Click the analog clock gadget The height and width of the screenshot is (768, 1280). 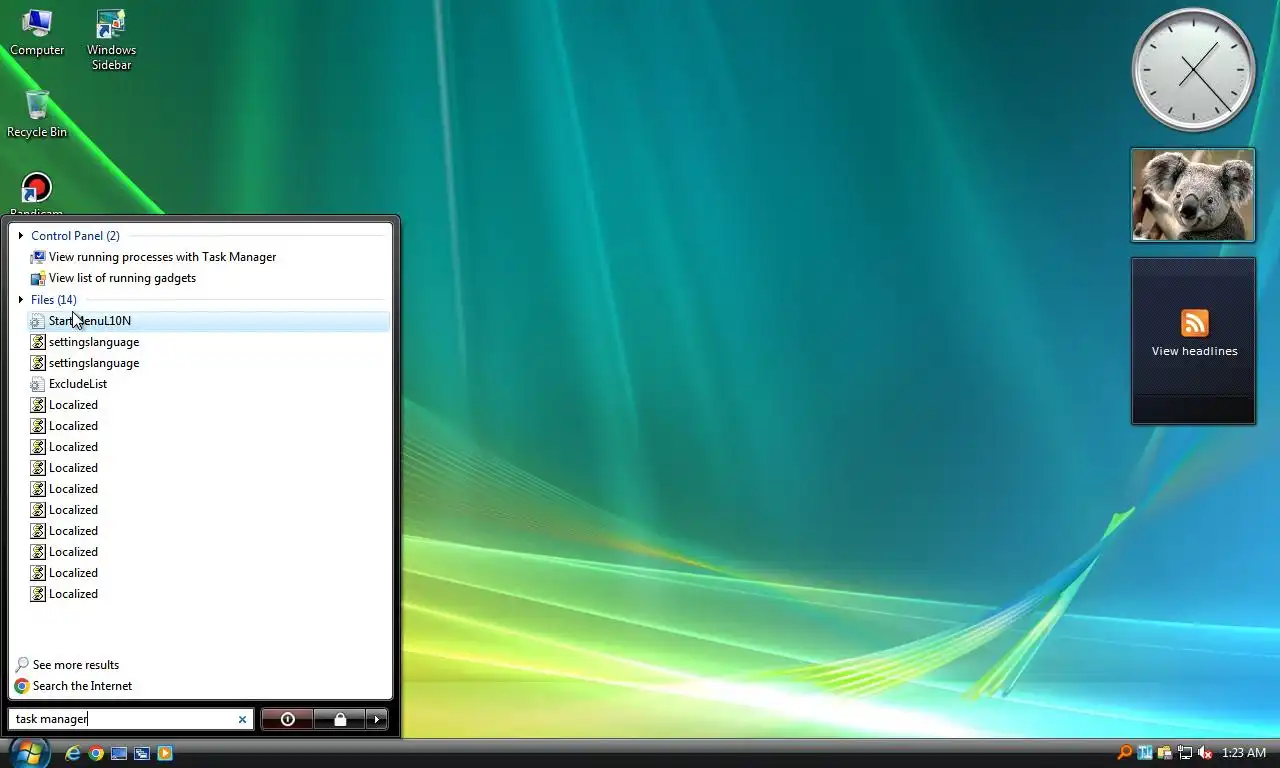(1193, 70)
